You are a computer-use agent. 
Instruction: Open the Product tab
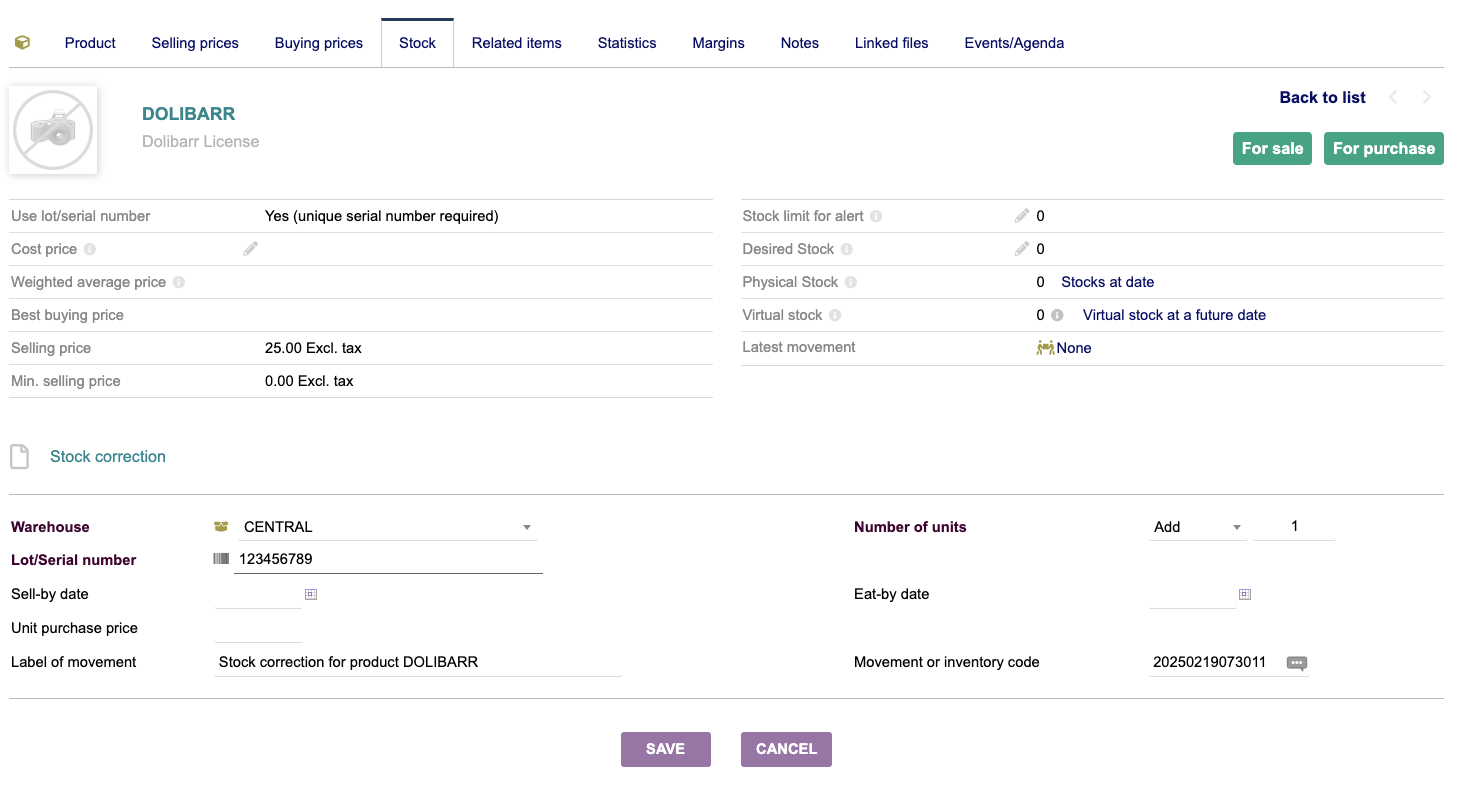90,43
